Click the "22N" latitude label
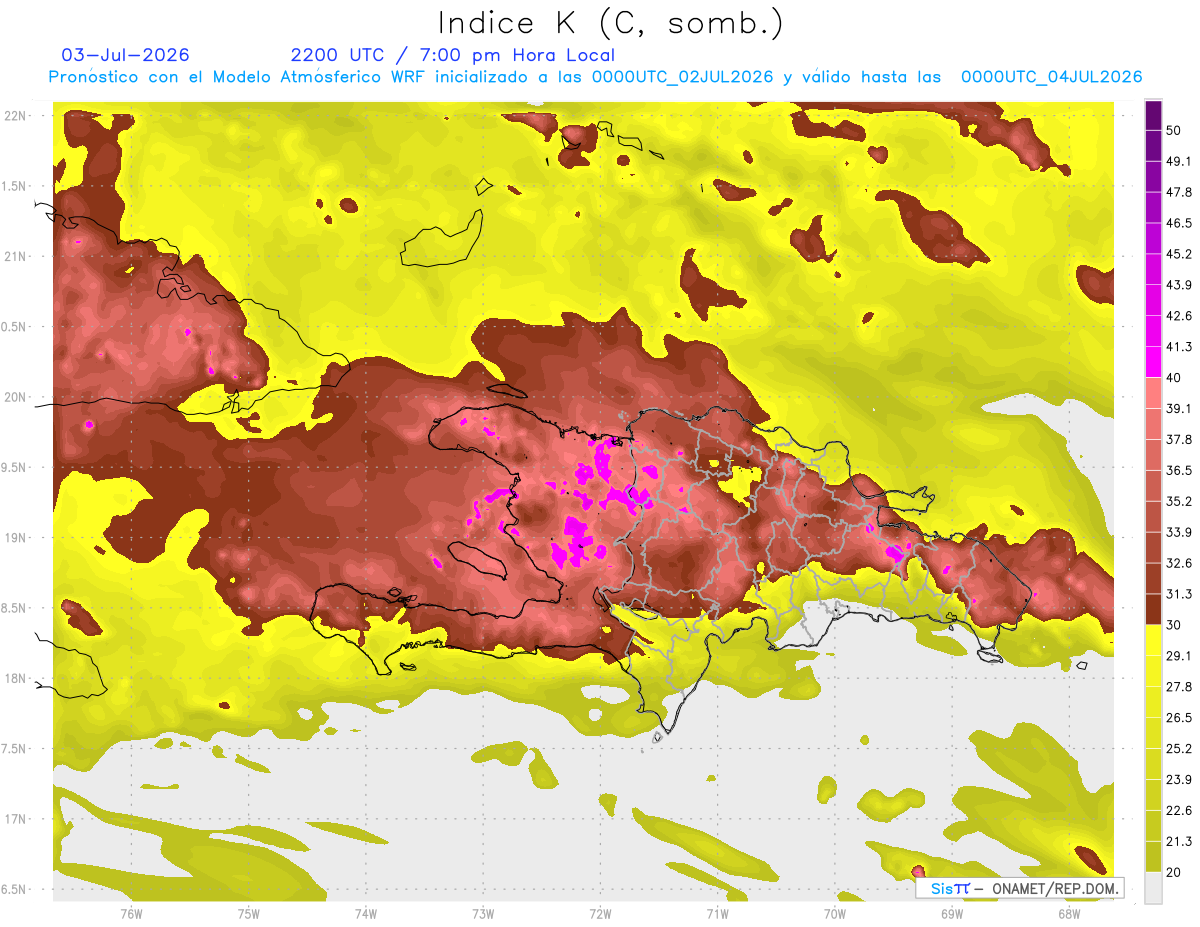The width and height of the screenshot is (1200, 927). (x=15, y=116)
